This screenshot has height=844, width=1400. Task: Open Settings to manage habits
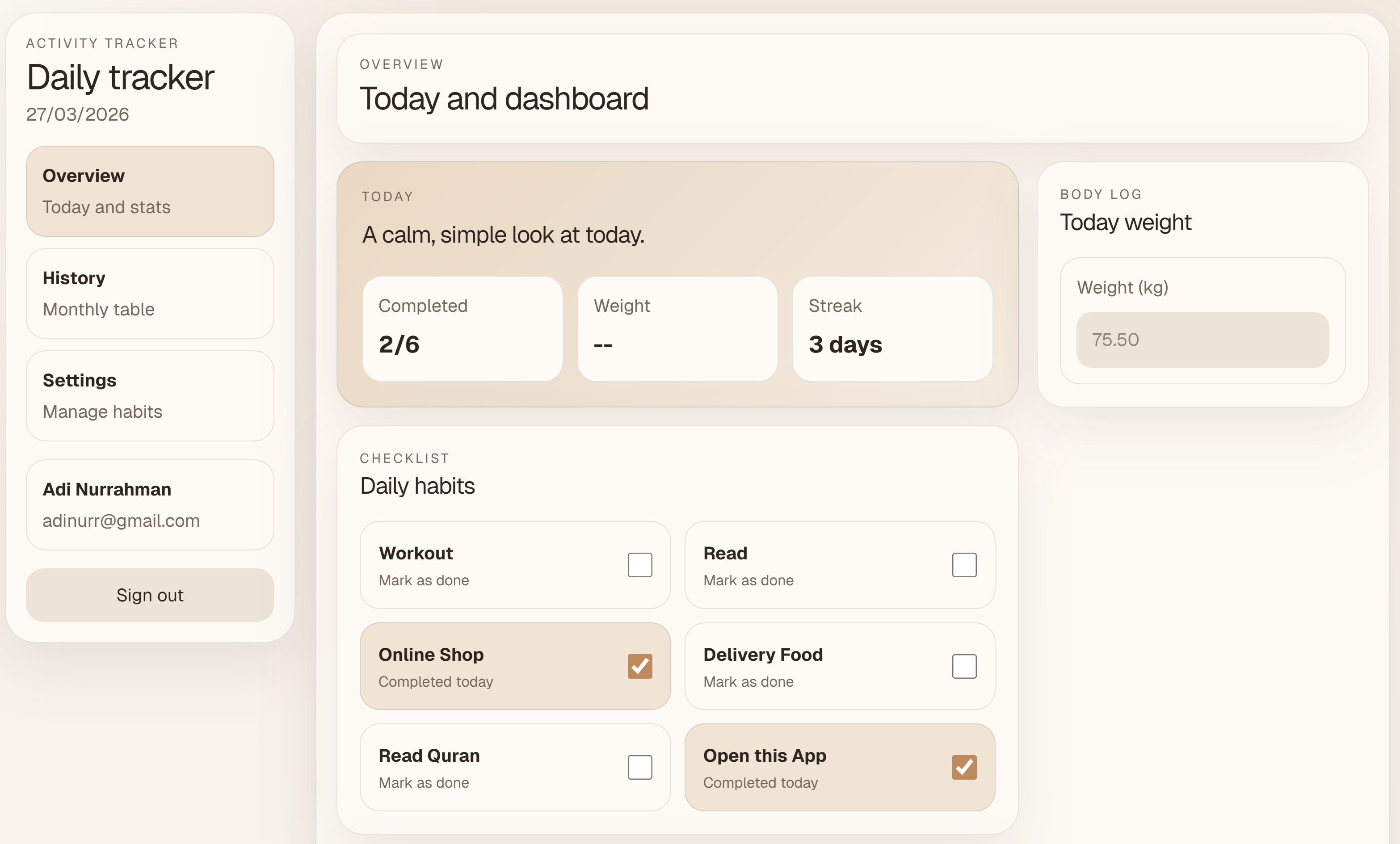coord(149,396)
